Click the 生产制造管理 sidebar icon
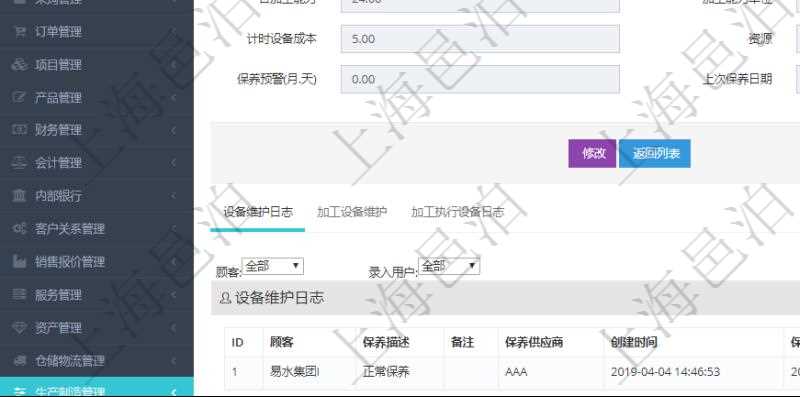This screenshot has width=800, height=397. 19,392
